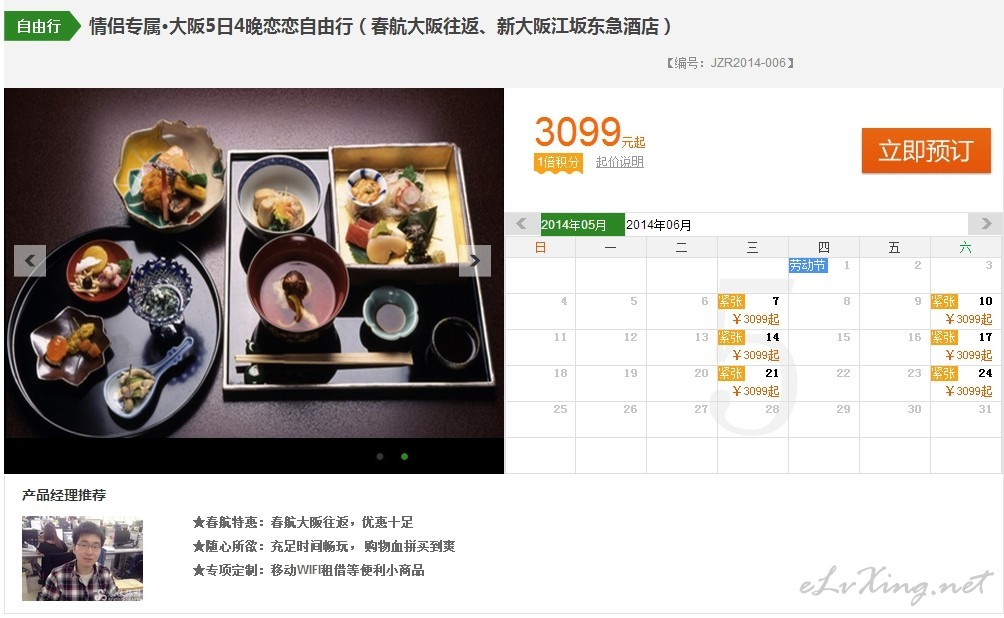Go to next month in calendar

[x=985, y=224]
